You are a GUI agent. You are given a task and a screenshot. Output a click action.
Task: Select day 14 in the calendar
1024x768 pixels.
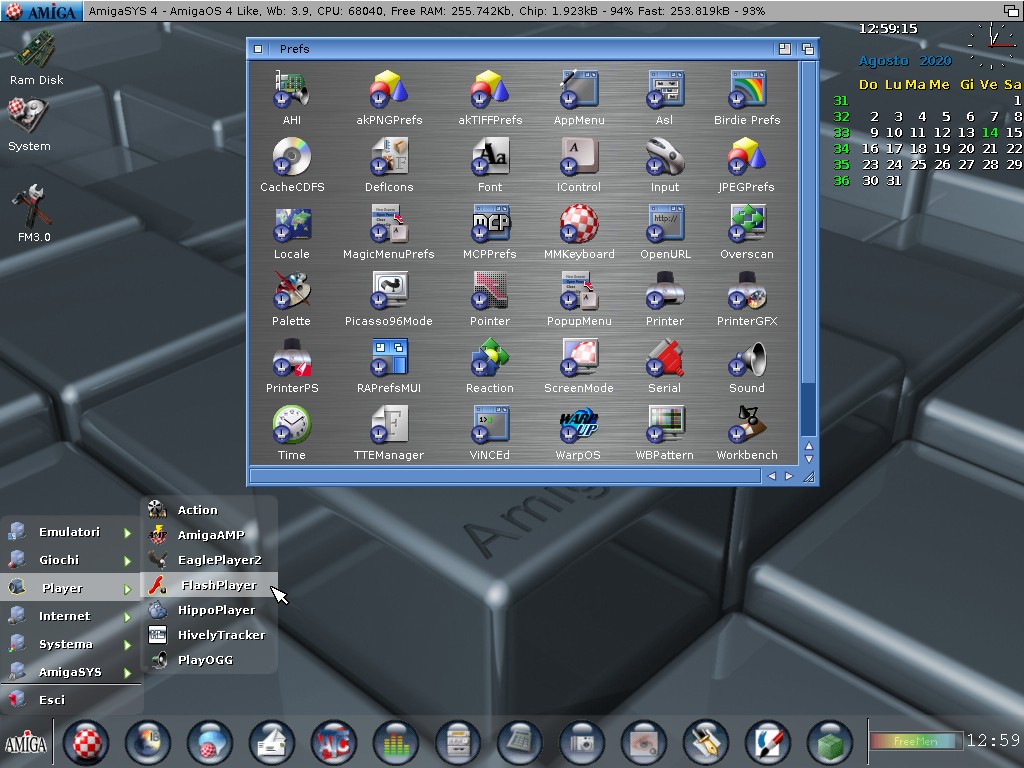pos(990,132)
